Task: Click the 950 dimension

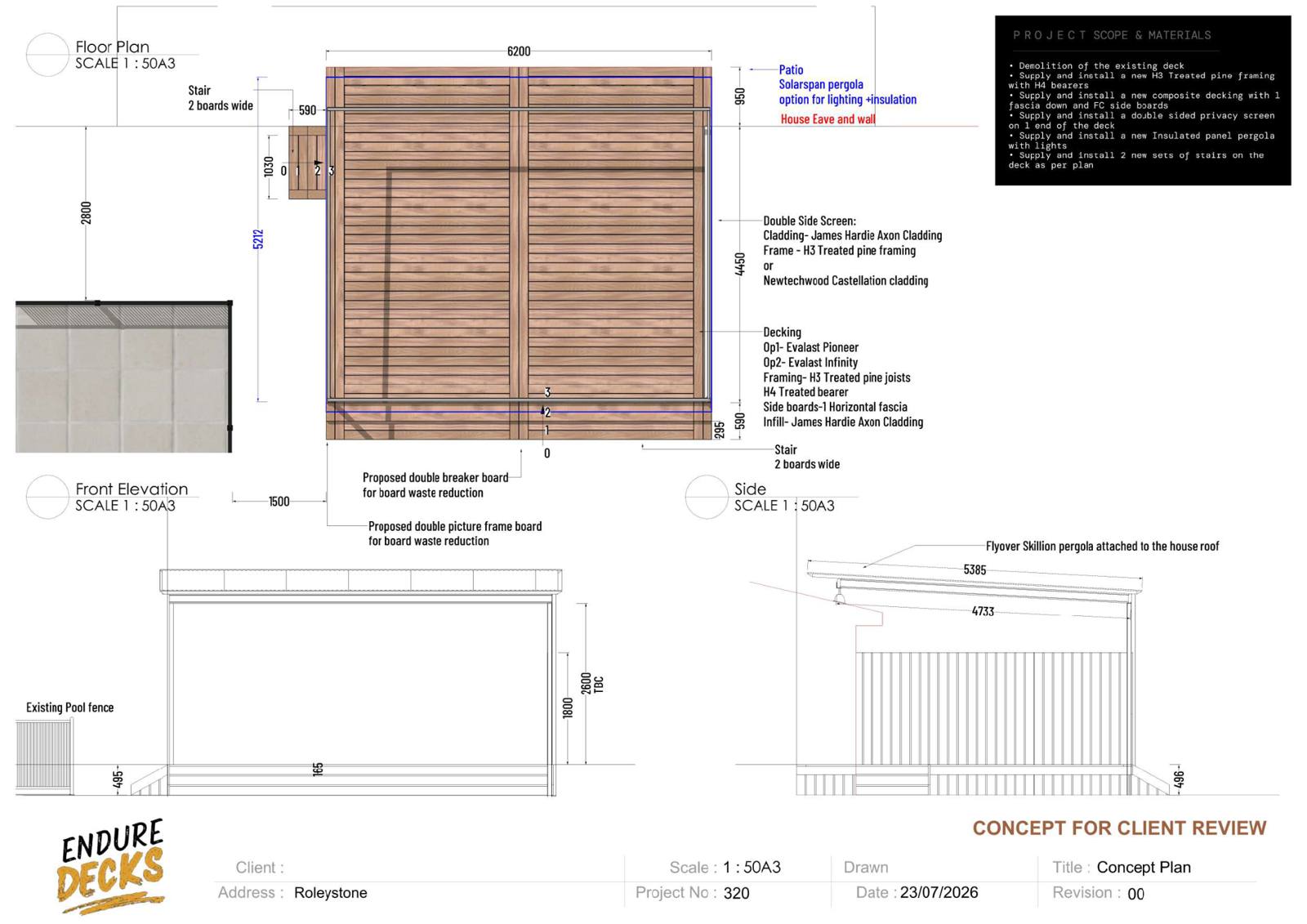Action: (x=740, y=96)
